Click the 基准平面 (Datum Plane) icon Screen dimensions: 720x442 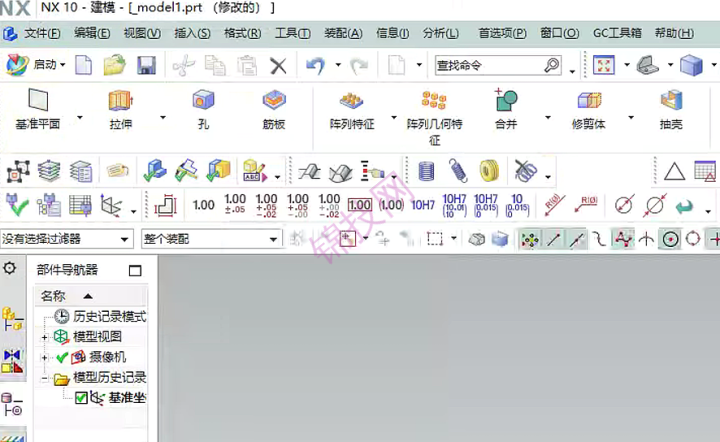(38, 101)
